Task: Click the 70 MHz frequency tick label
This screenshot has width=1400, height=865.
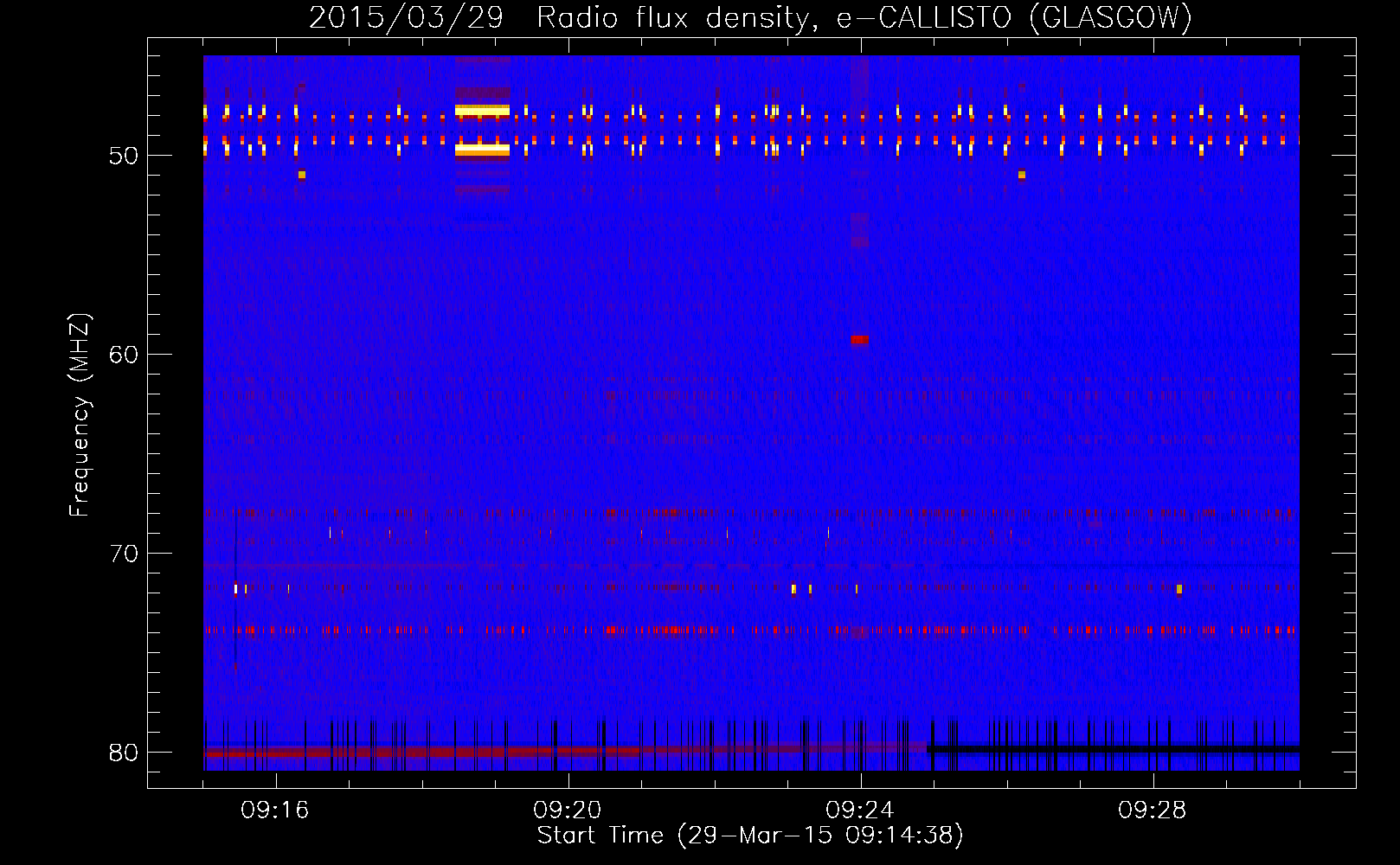Action: [124, 554]
